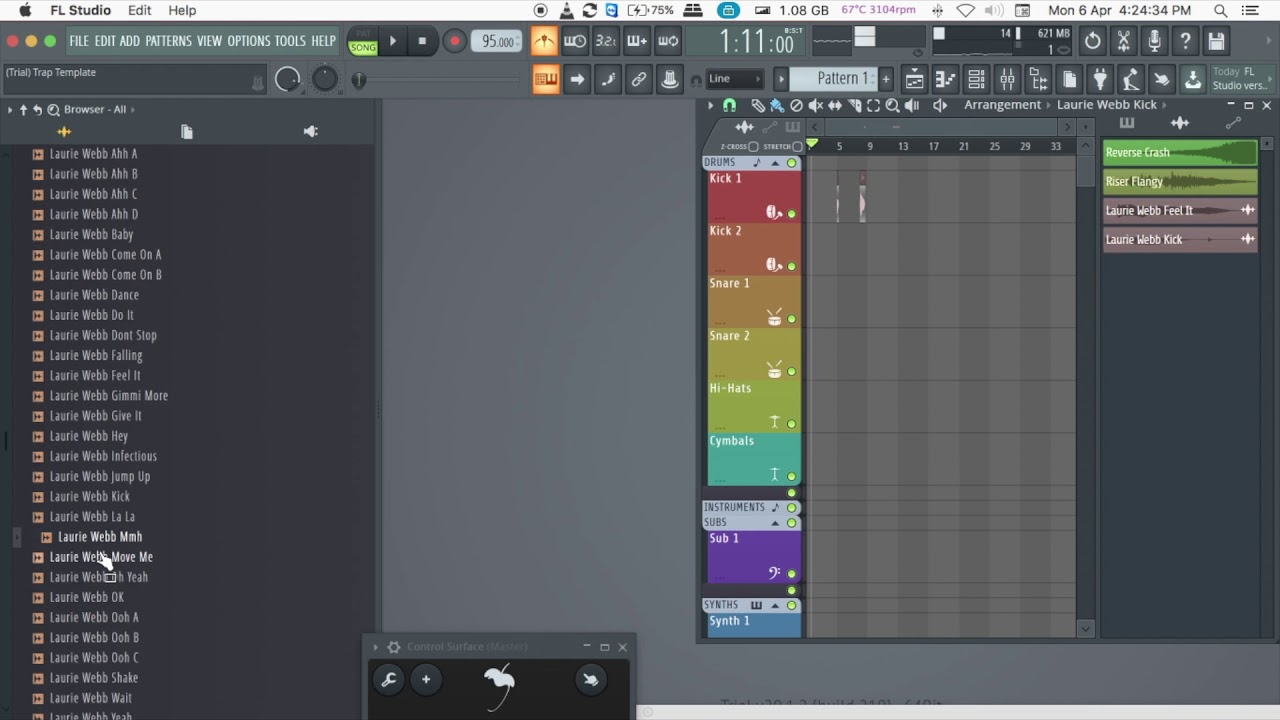Select the Reverse Crash clip in picker
Screen dimensions: 1280x720
point(1180,153)
